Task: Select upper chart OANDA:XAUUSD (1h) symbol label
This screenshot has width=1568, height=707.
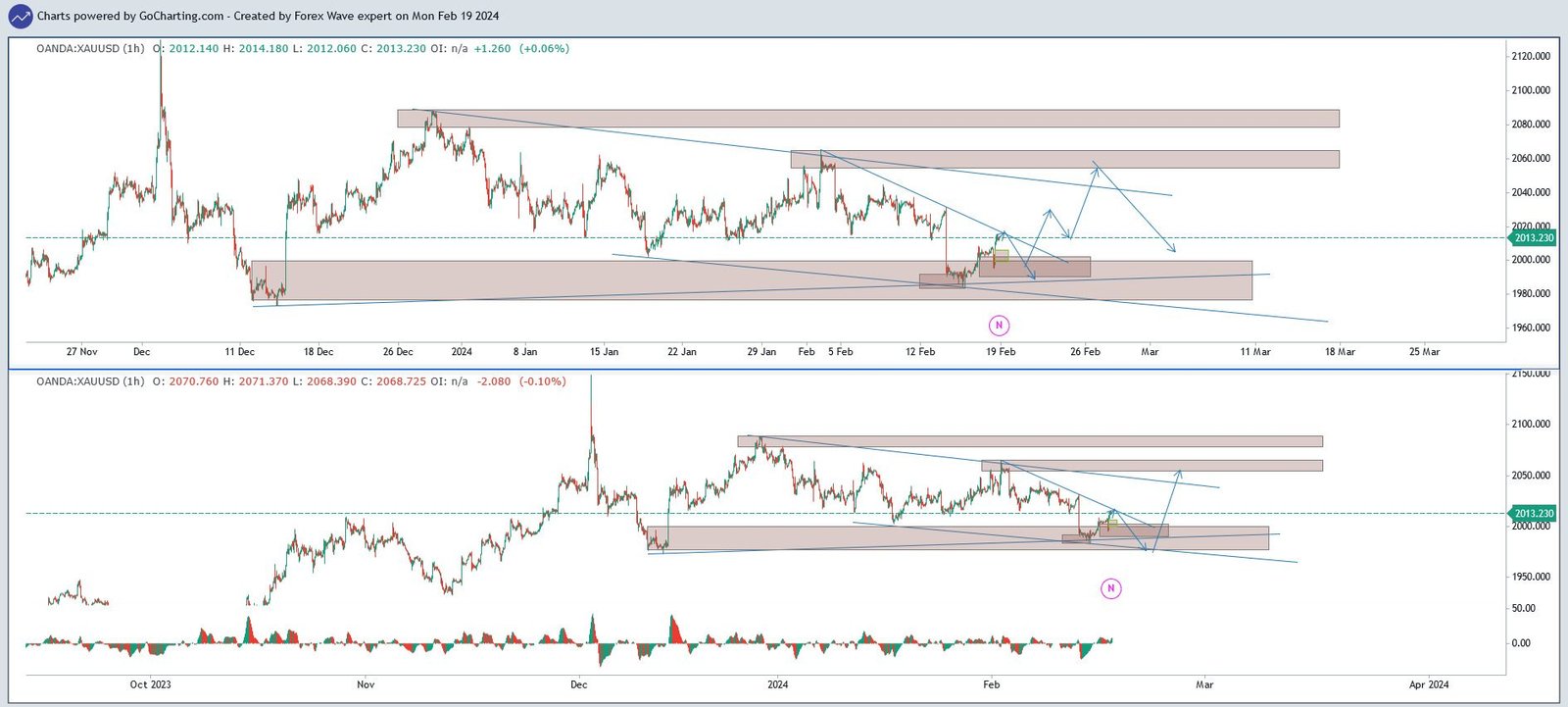Action: pos(90,48)
